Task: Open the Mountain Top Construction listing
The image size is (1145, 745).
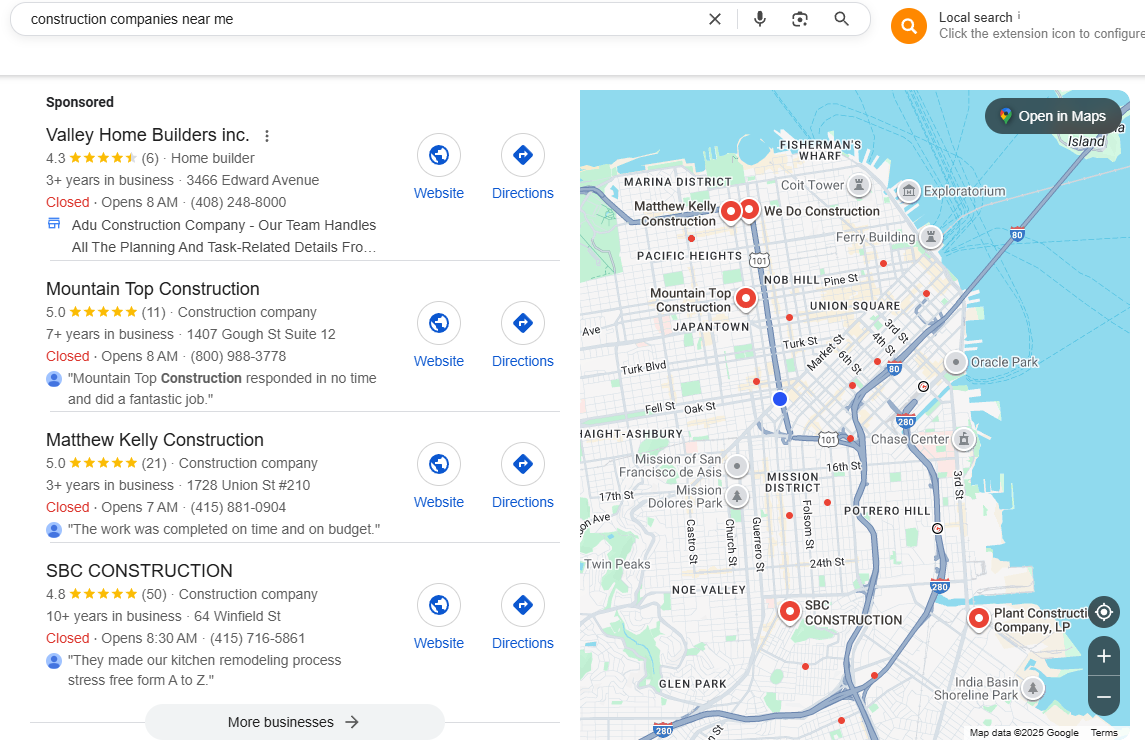Action: pos(152,289)
